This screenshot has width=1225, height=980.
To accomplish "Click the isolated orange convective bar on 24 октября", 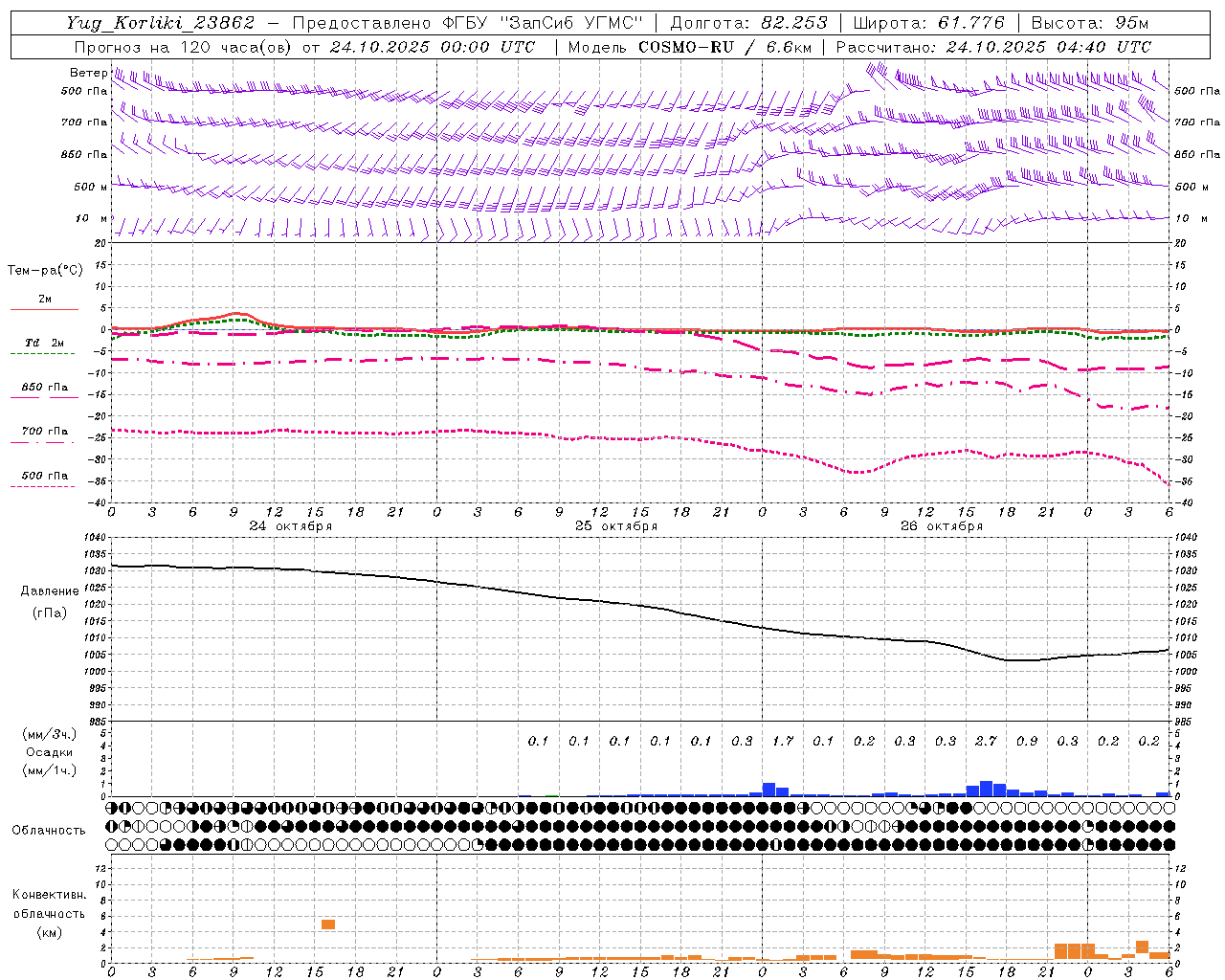I will 328,924.
